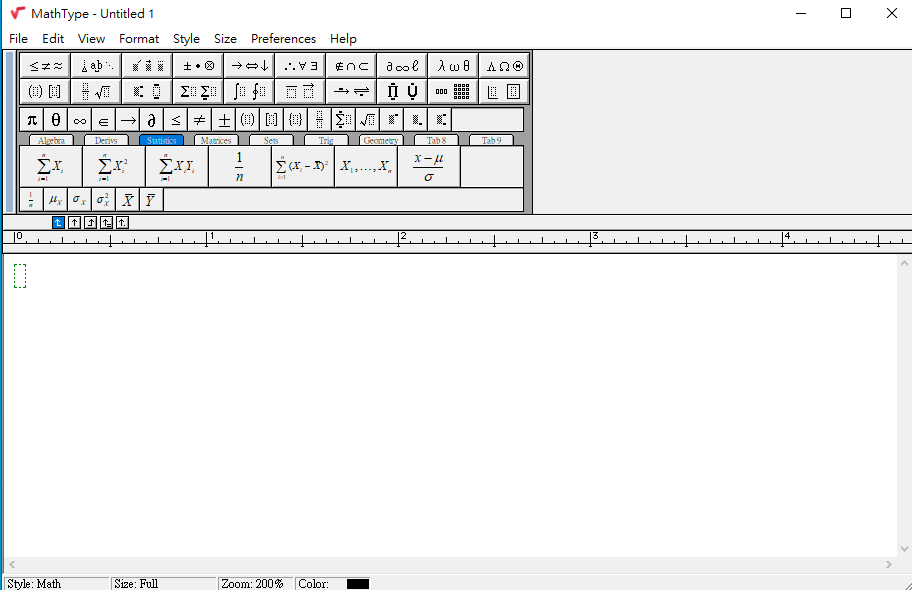912x590 pixels.
Task: Open the matrix templates palette
Action: pyautogui.click(x=454, y=91)
